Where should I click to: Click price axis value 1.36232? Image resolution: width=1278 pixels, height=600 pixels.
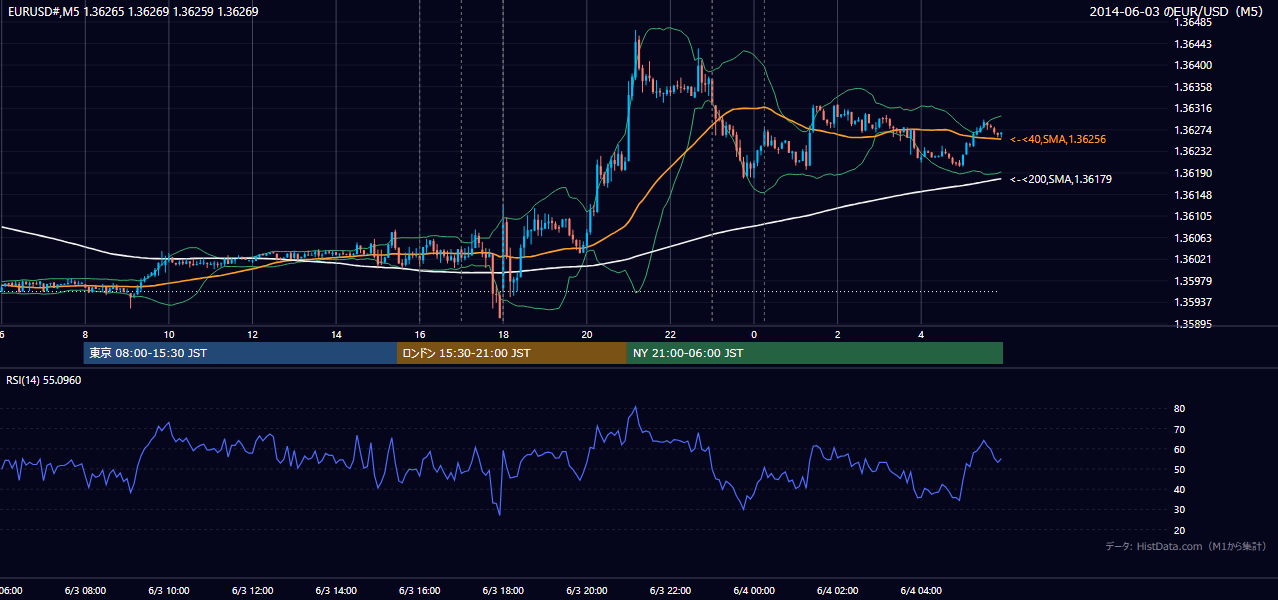1194,152
